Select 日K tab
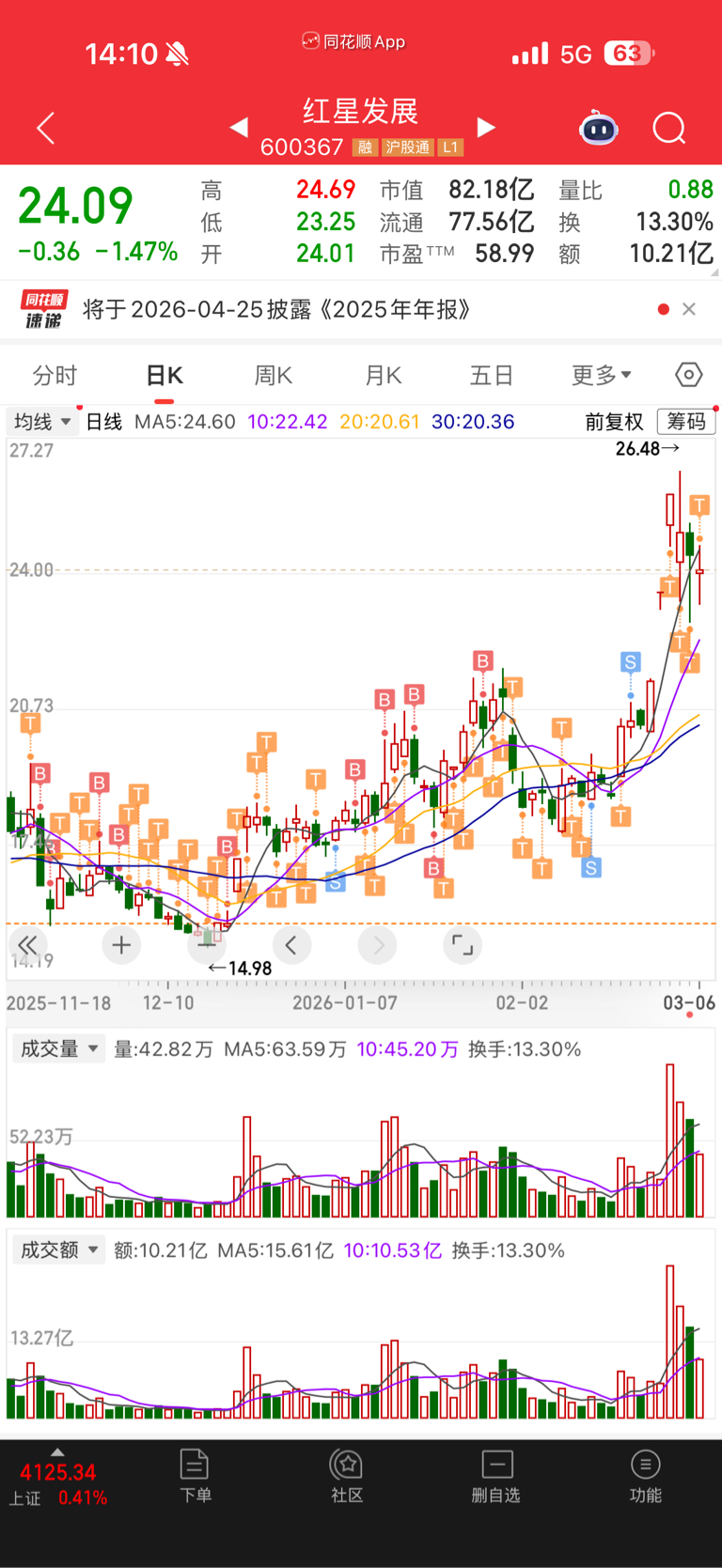 pos(165,376)
